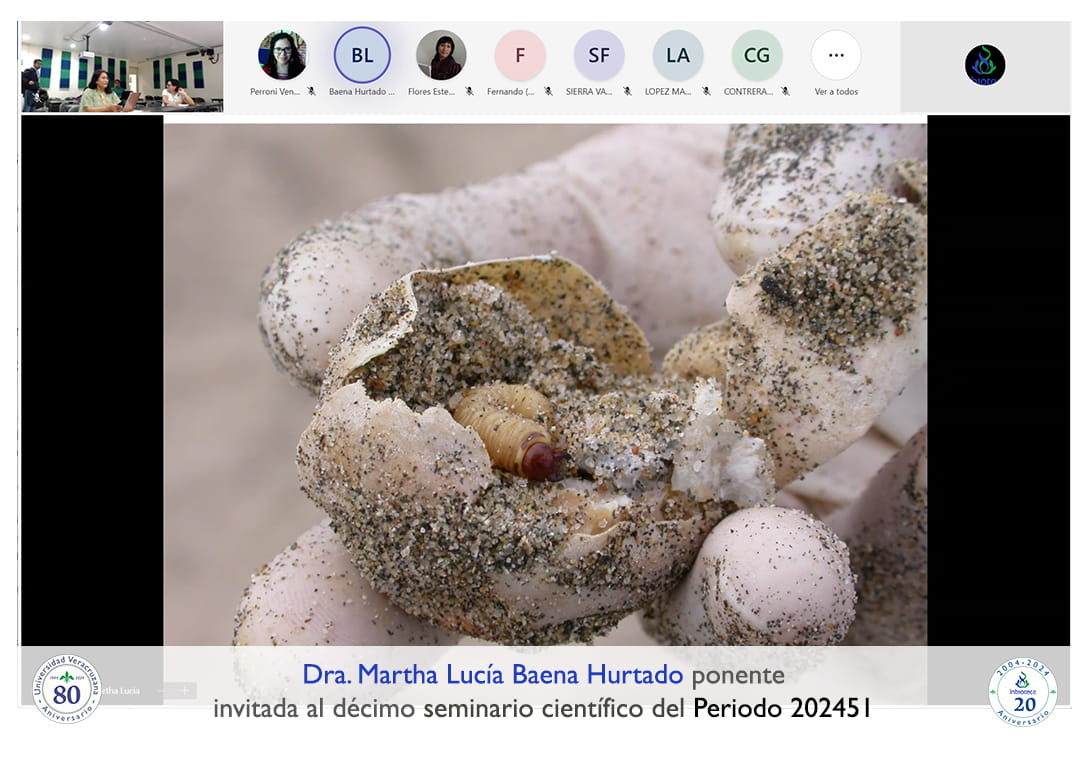1090x760 pixels.
Task: Click the Universidad Veracruzana 80 Aniversario logo
Action: click(x=67, y=689)
